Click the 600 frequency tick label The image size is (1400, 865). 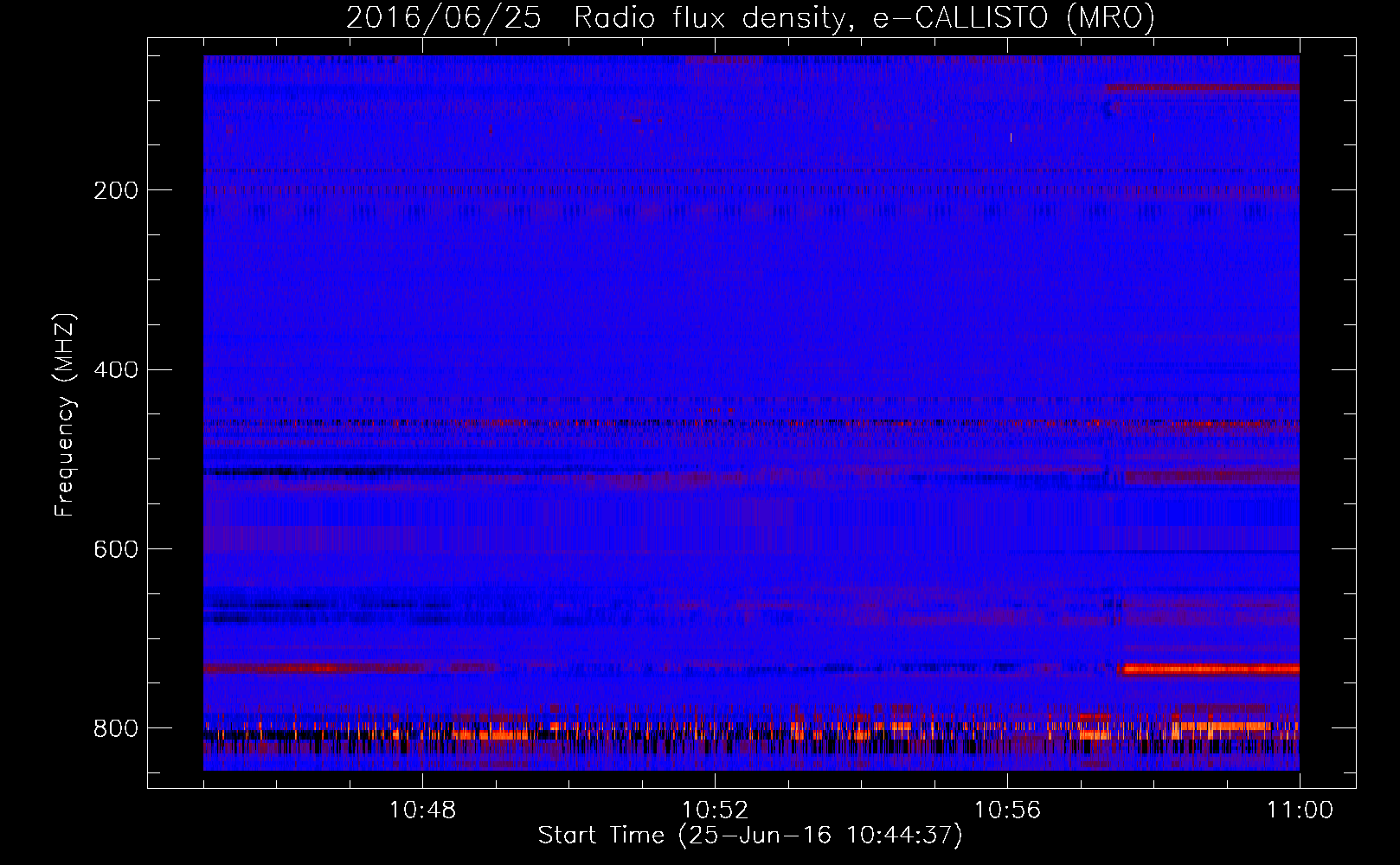pos(115,549)
